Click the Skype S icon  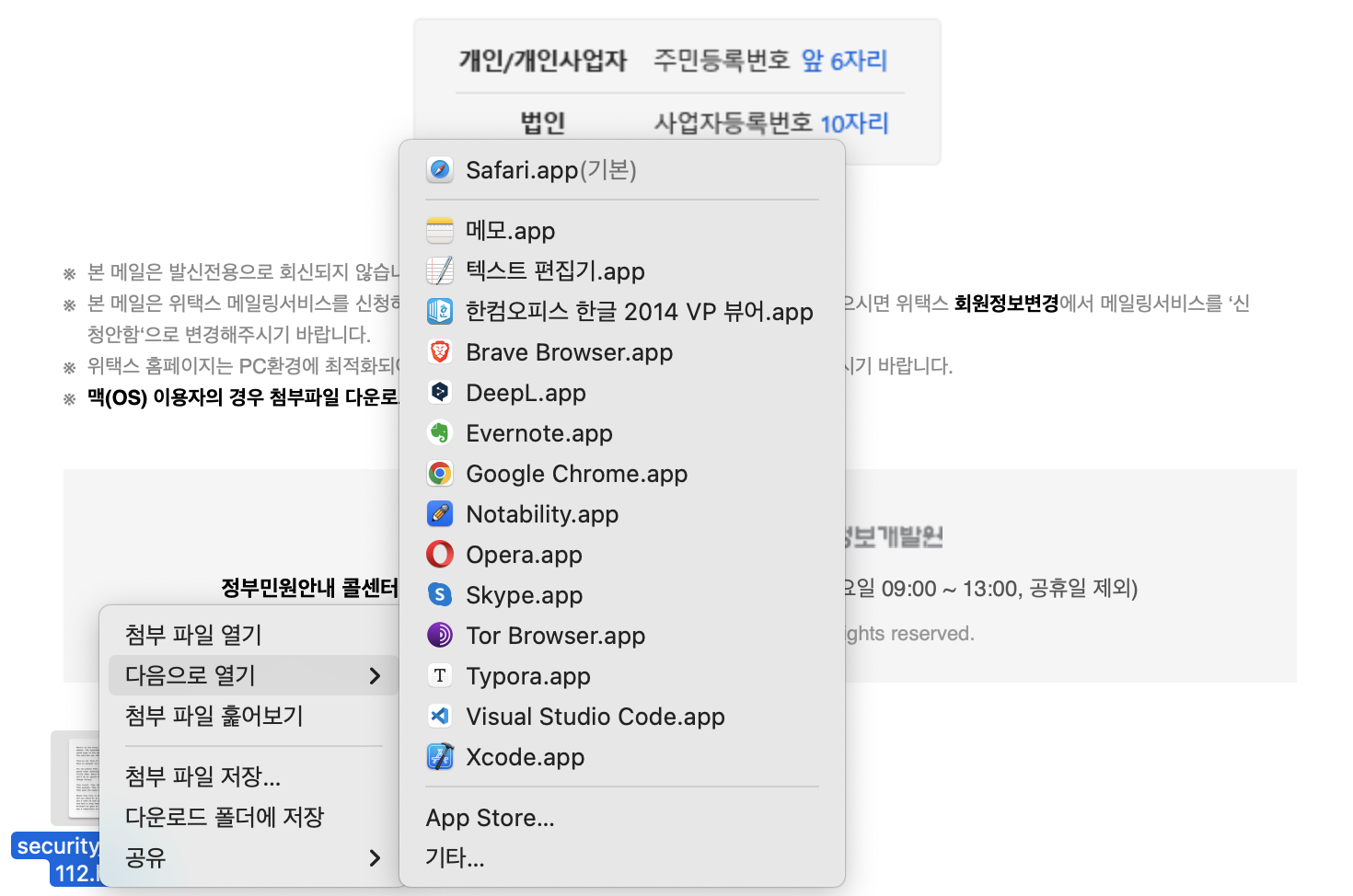pos(440,594)
